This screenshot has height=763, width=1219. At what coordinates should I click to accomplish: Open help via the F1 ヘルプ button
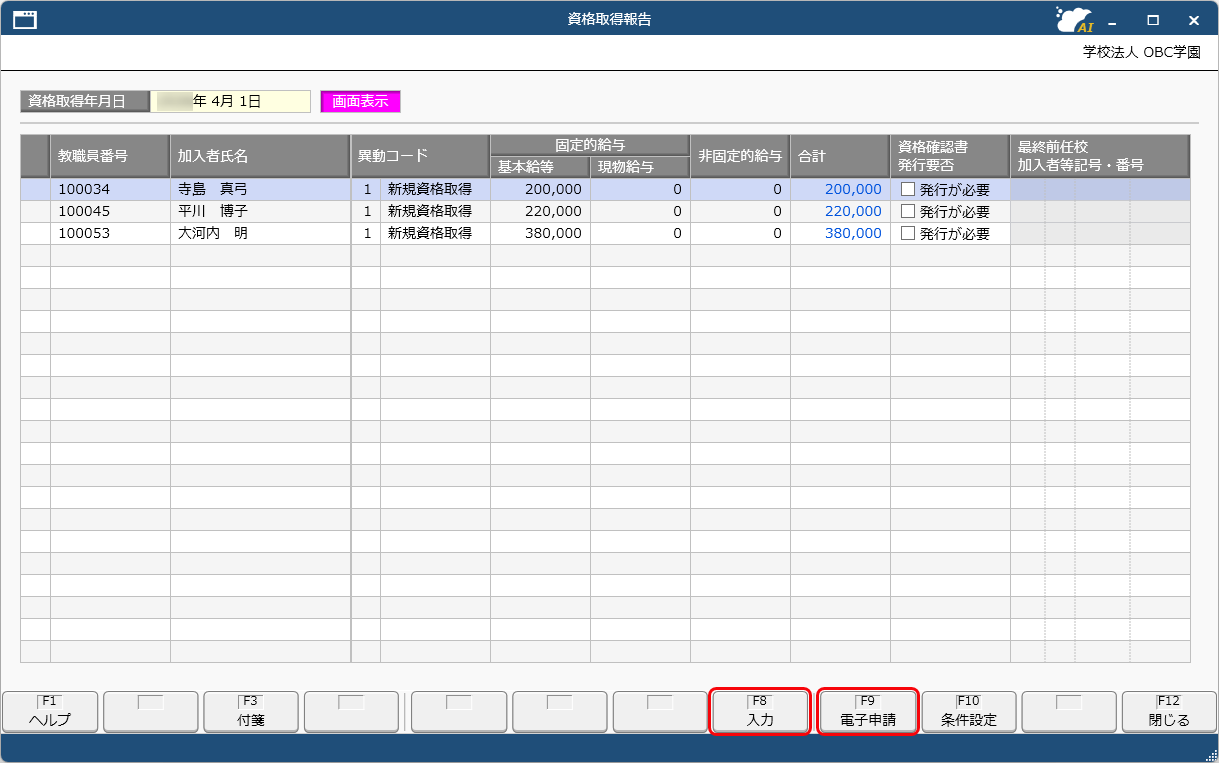pos(50,711)
